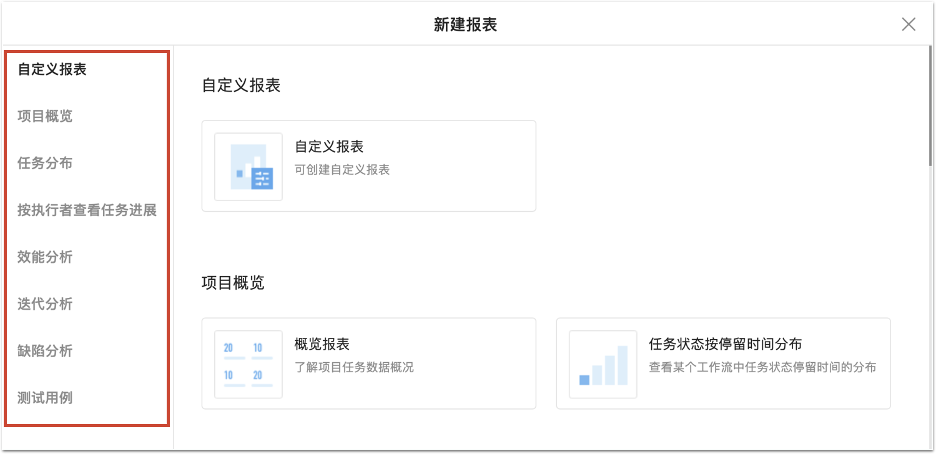Switch to 任务分布 category
This screenshot has width=936, height=454.
(45, 163)
